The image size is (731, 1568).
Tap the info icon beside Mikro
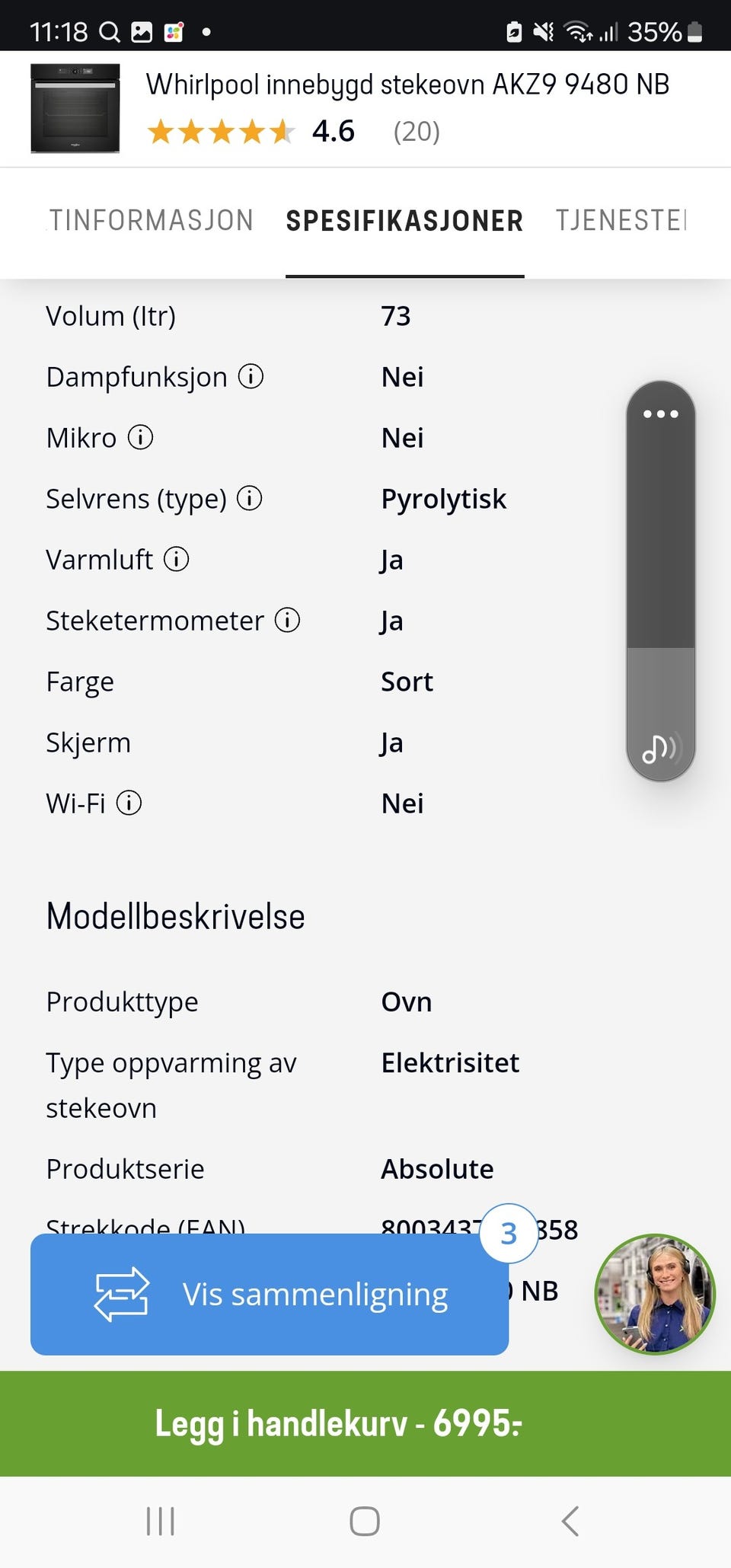point(140,437)
